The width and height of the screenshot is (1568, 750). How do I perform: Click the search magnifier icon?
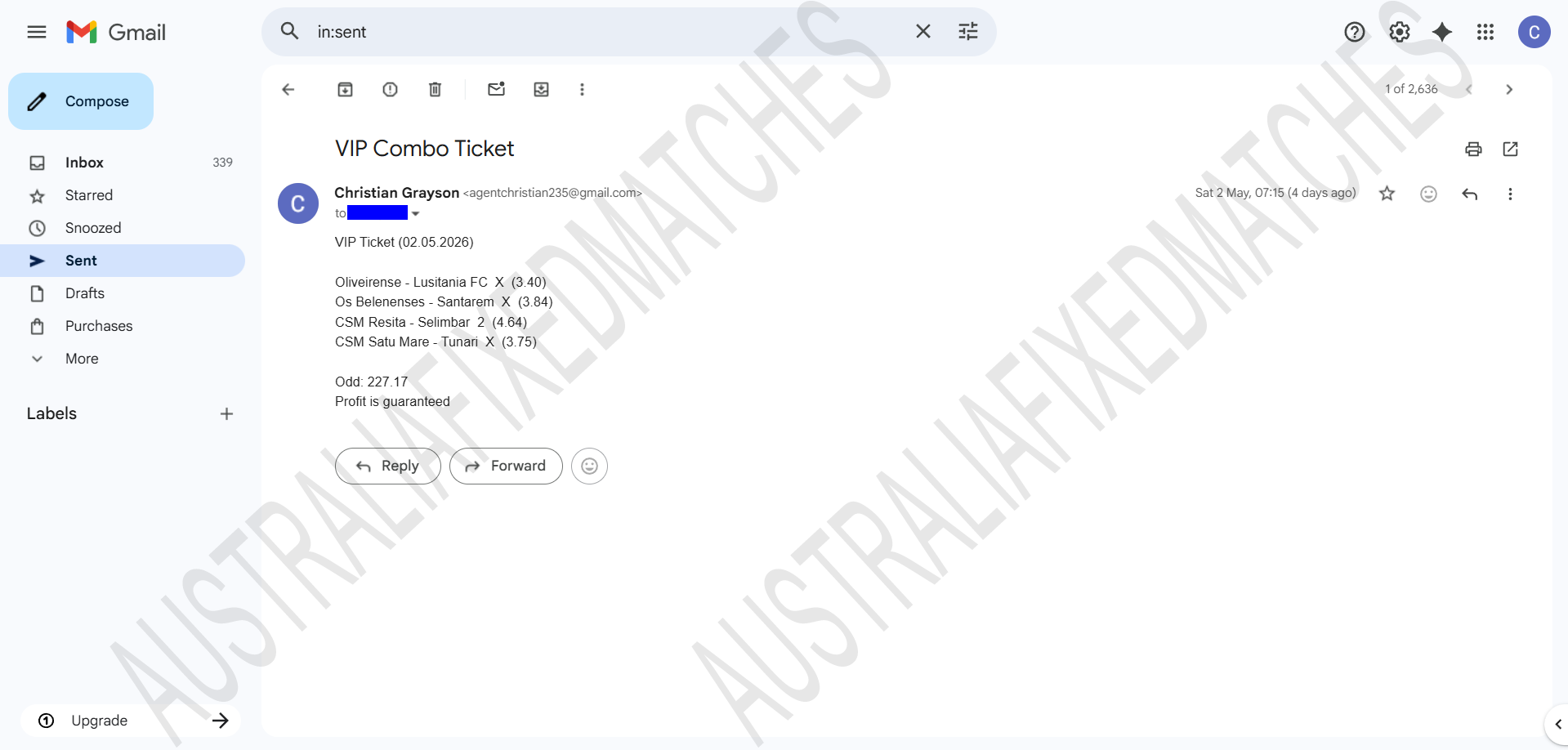tap(289, 31)
